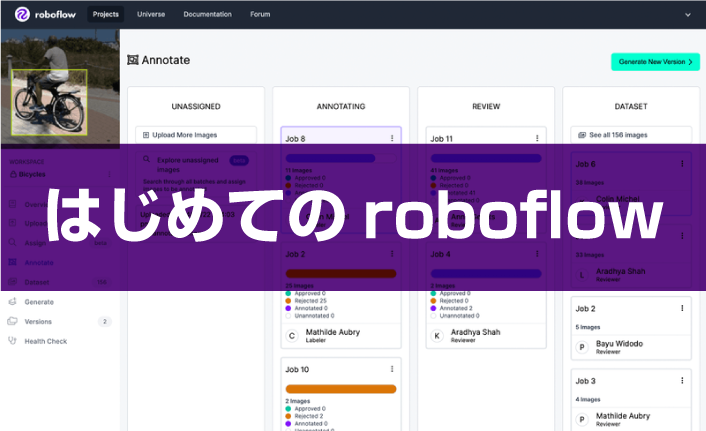Screen dimensions: 706x431
Task: Click Unannotated 0 in Job 4 card
Action: point(459,316)
